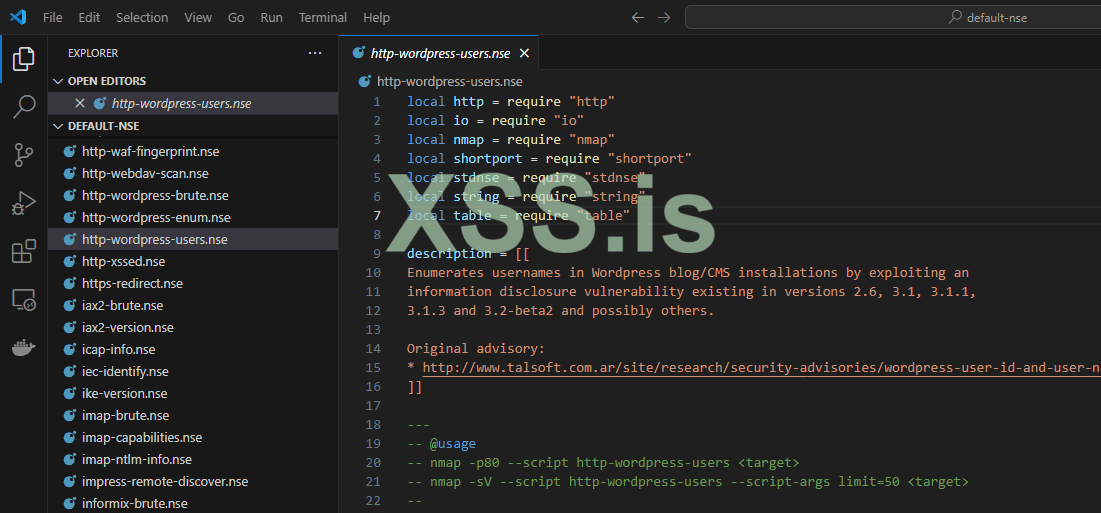This screenshot has width=1101, height=513.
Task: Click the default-nse command center search box
Action: tap(893, 18)
